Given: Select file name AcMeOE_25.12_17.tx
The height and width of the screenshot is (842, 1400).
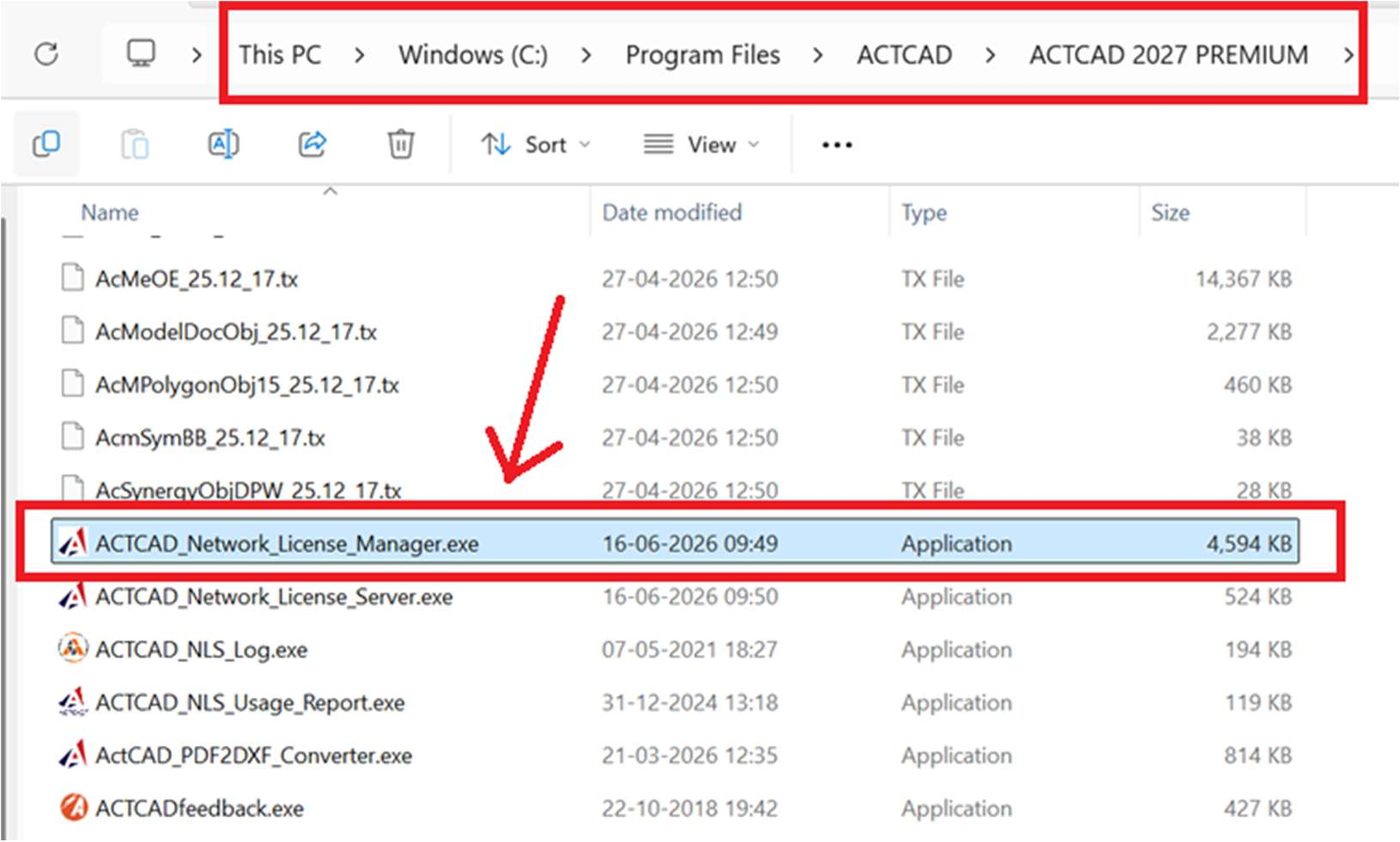Looking at the screenshot, I should (197, 280).
